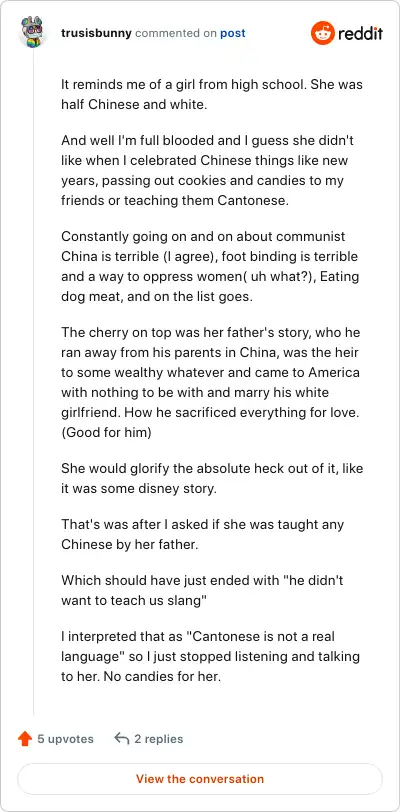Click the paragraph beginning "The cherry on top"

click(x=210, y=382)
